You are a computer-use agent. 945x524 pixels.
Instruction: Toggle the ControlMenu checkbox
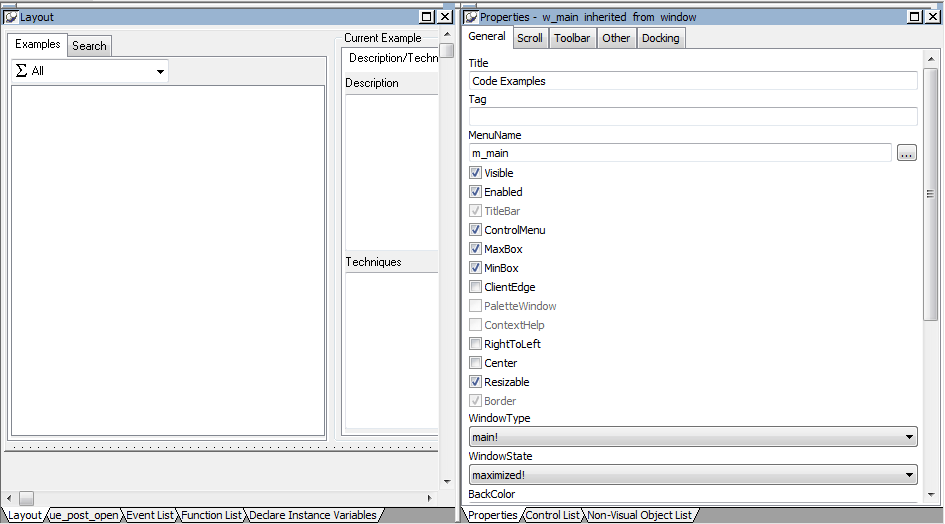(476, 230)
